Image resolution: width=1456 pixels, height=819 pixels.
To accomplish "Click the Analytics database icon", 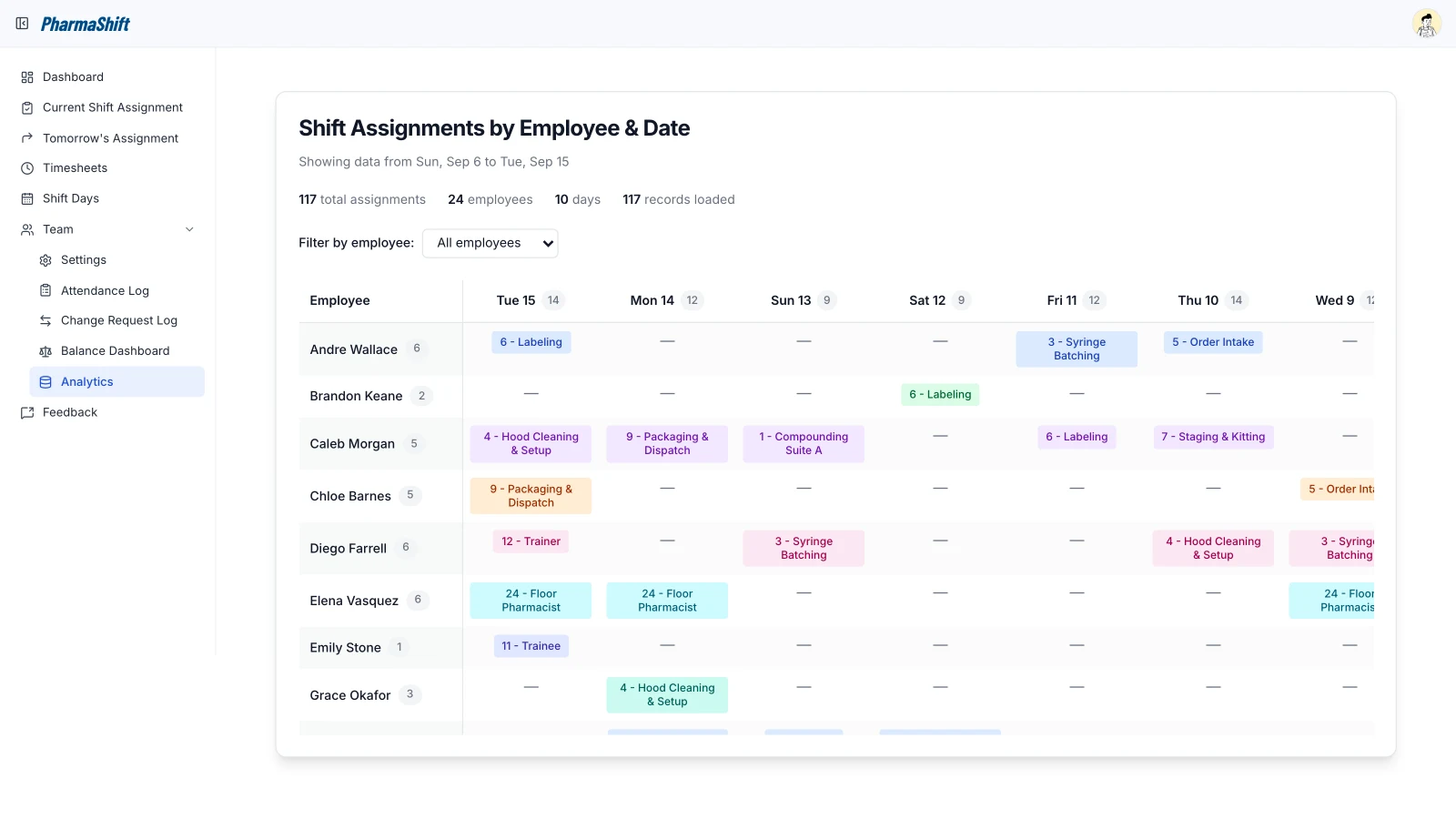I will [x=45, y=382].
